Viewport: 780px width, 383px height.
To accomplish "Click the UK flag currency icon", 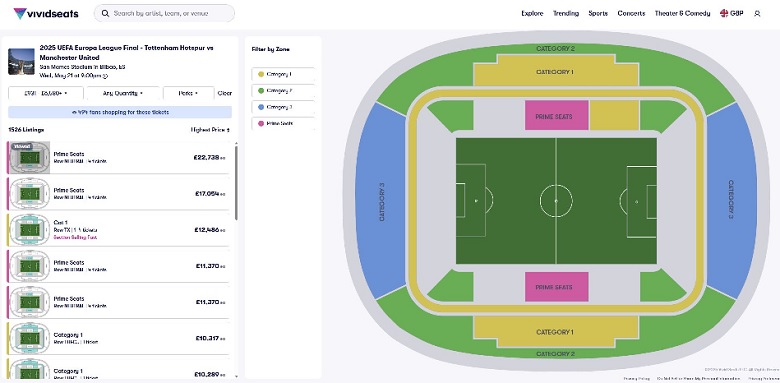I will pos(724,13).
